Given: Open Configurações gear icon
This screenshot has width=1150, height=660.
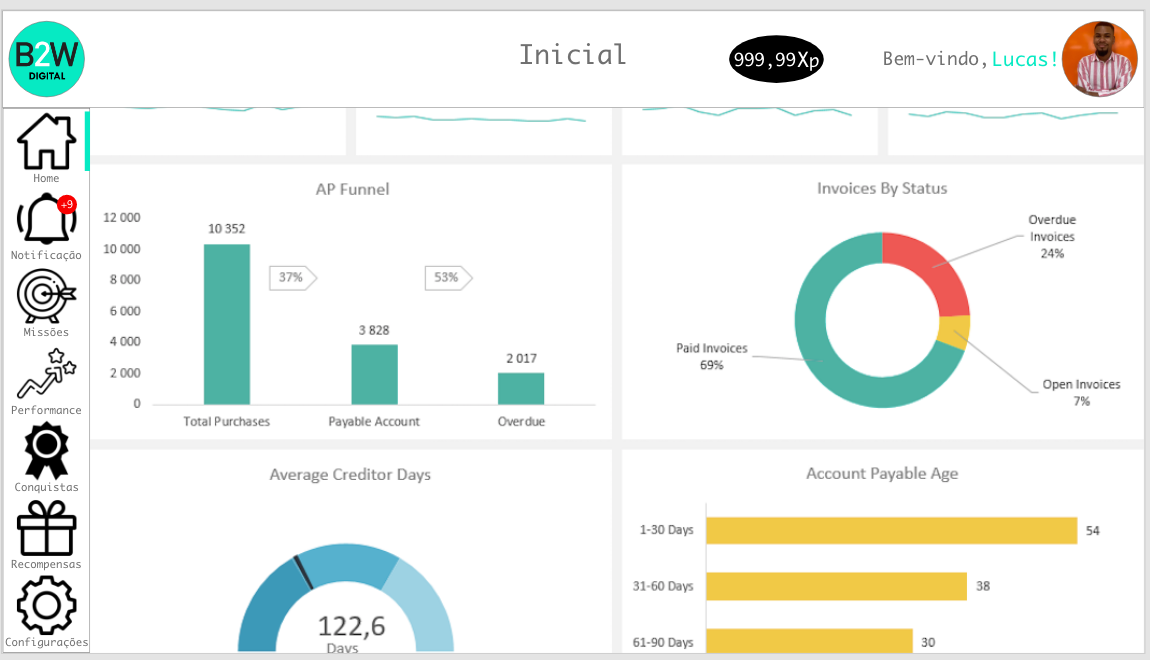Looking at the screenshot, I should pyautogui.click(x=46, y=605).
